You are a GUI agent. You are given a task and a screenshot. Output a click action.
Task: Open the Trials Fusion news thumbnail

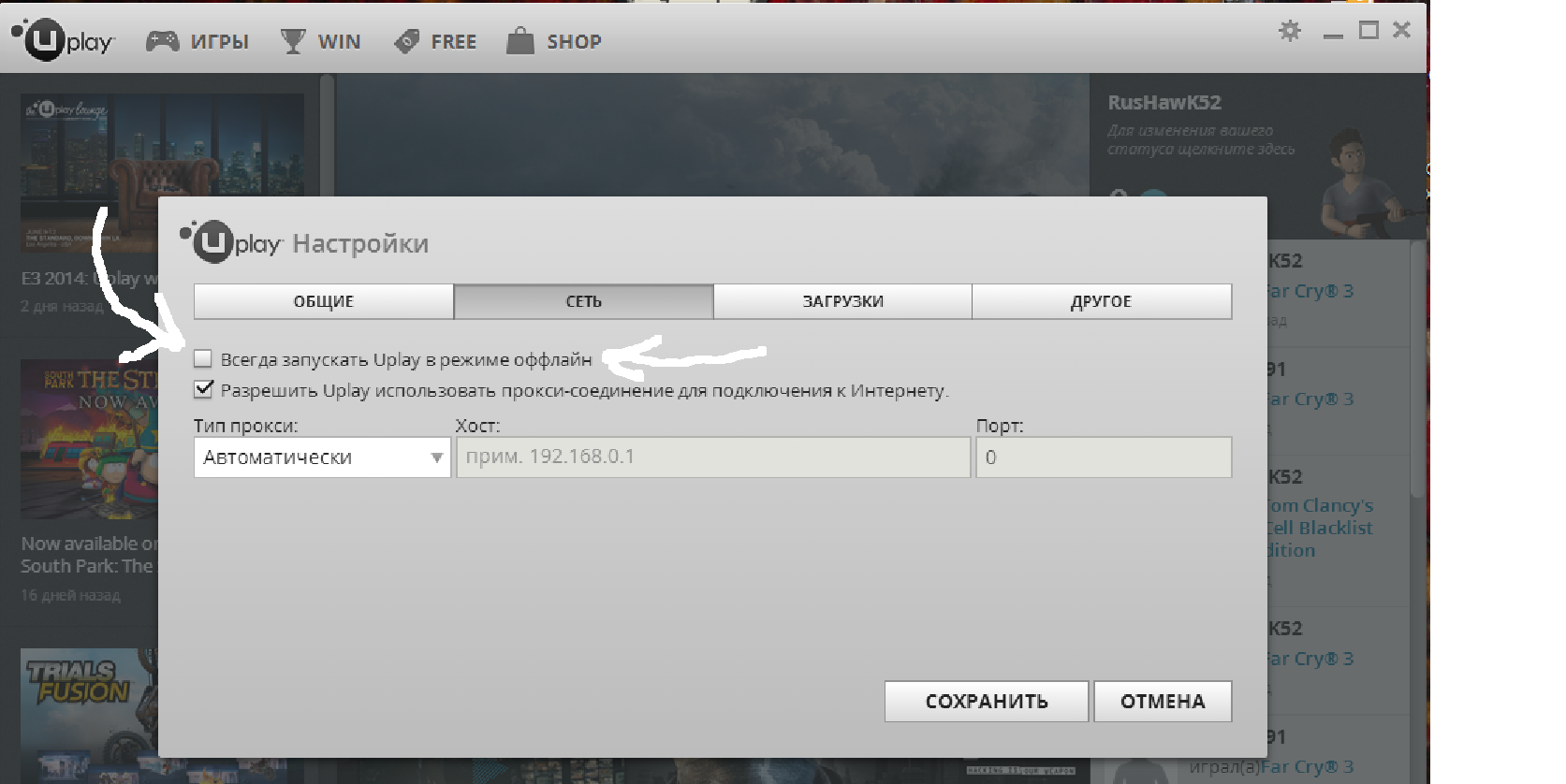coord(90,716)
